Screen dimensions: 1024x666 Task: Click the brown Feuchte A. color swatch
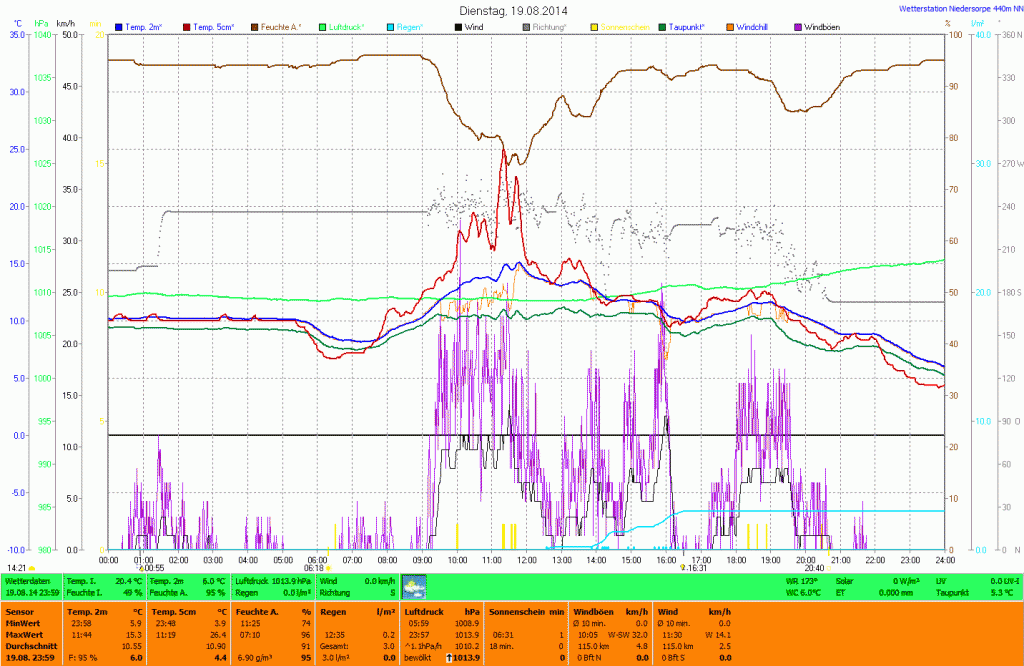254,25
